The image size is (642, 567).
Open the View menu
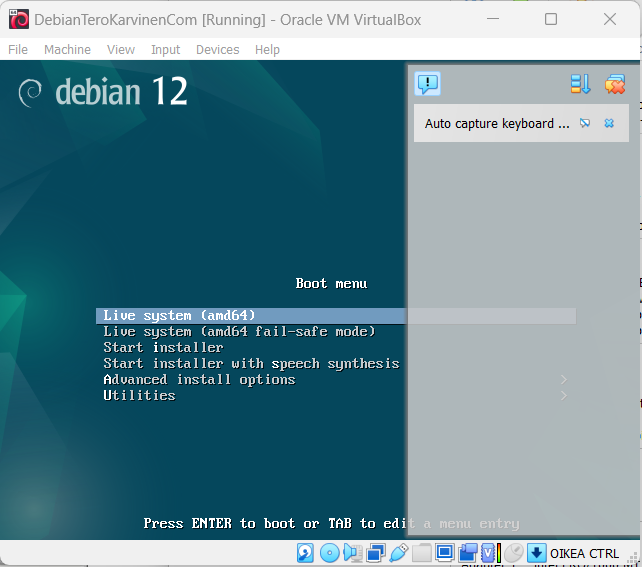click(x=121, y=49)
